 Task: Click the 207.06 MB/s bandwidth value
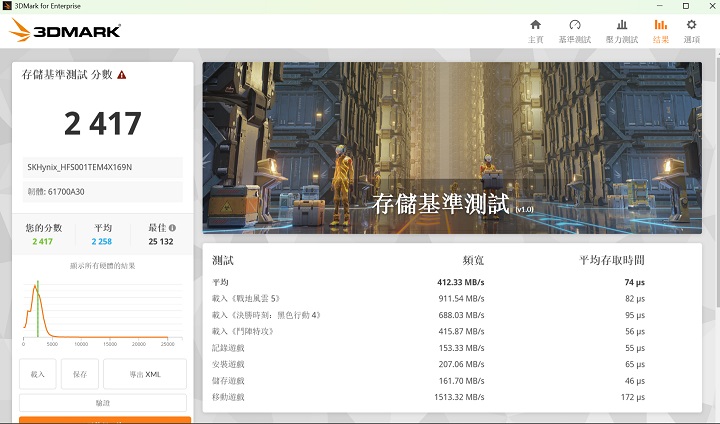tap(461, 364)
